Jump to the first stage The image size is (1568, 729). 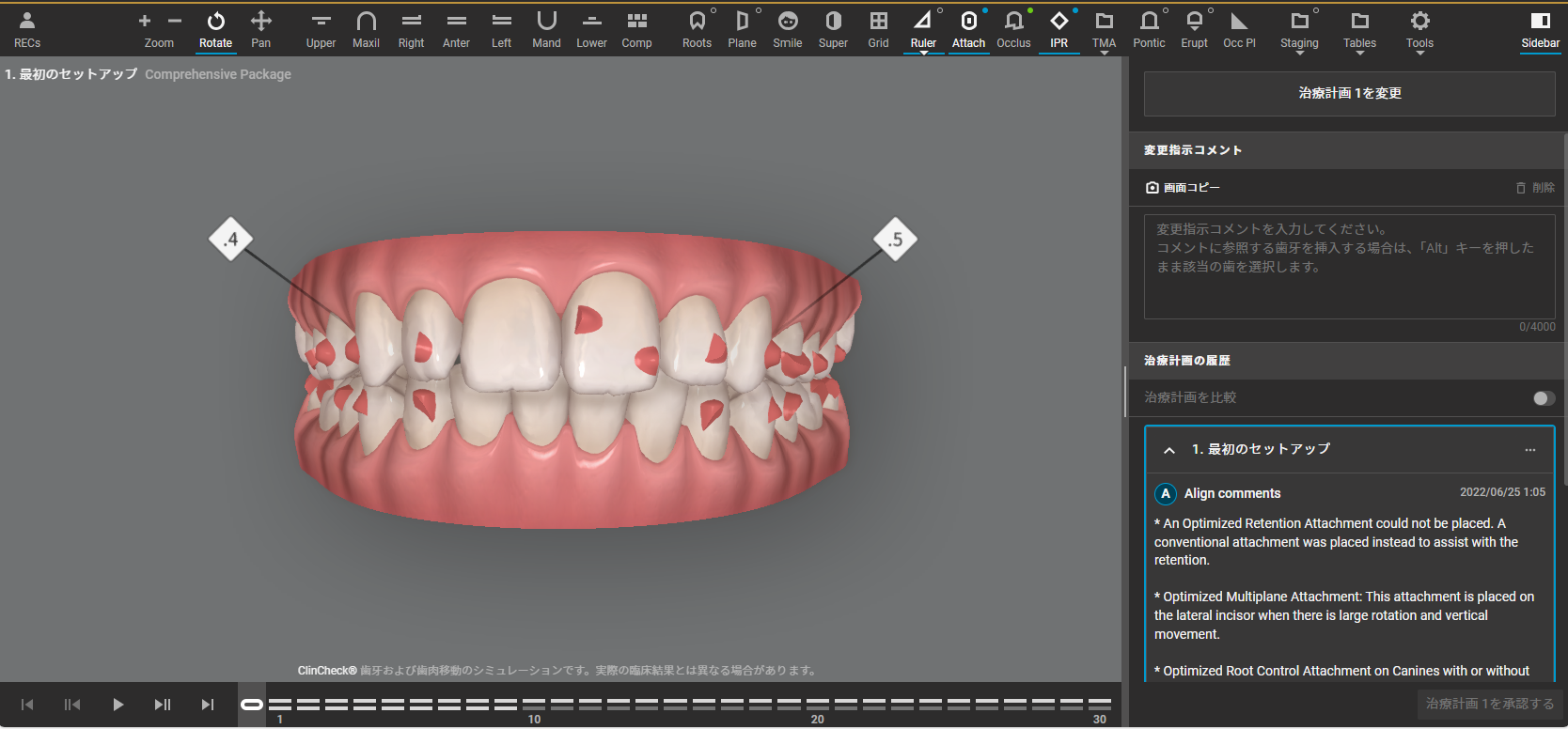click(x=27, y=705)
